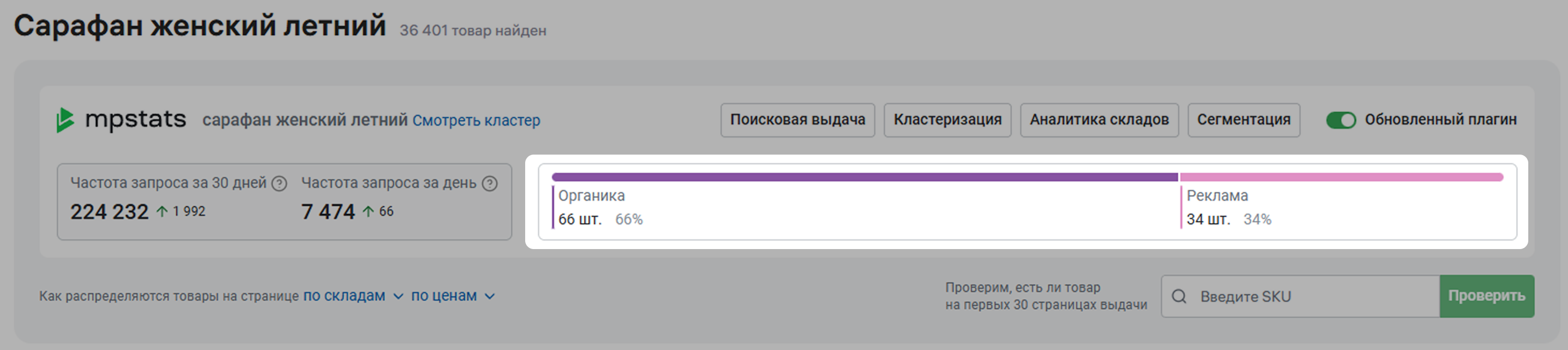Image resolution: width=1568 pixels, height=350 pixels.
Task: Toggle the Обновленный плагин switch
Action: tap(1341, 120)
